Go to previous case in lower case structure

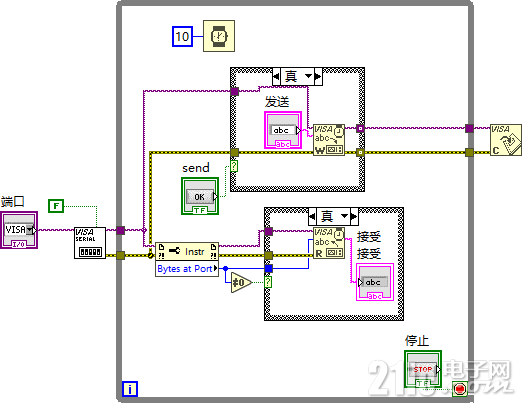(x=312, y=216)
